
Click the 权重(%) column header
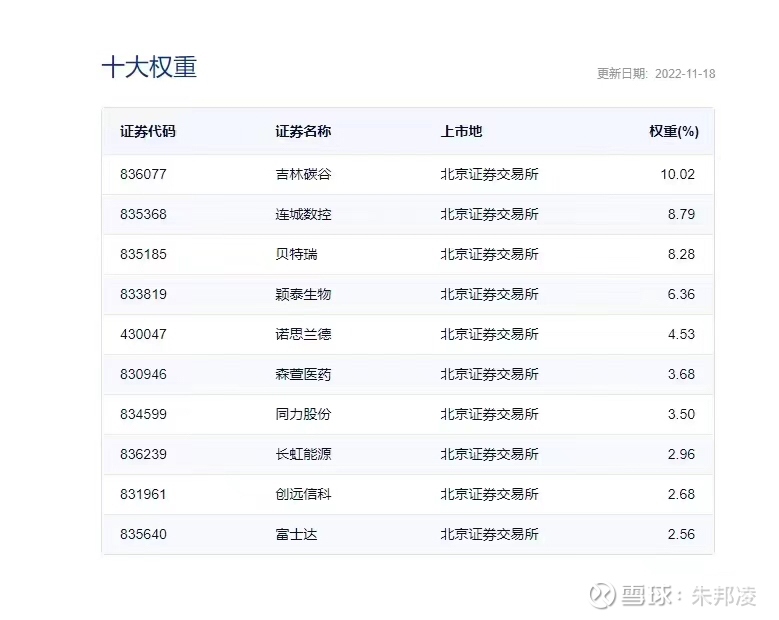[x=673, y=132]
